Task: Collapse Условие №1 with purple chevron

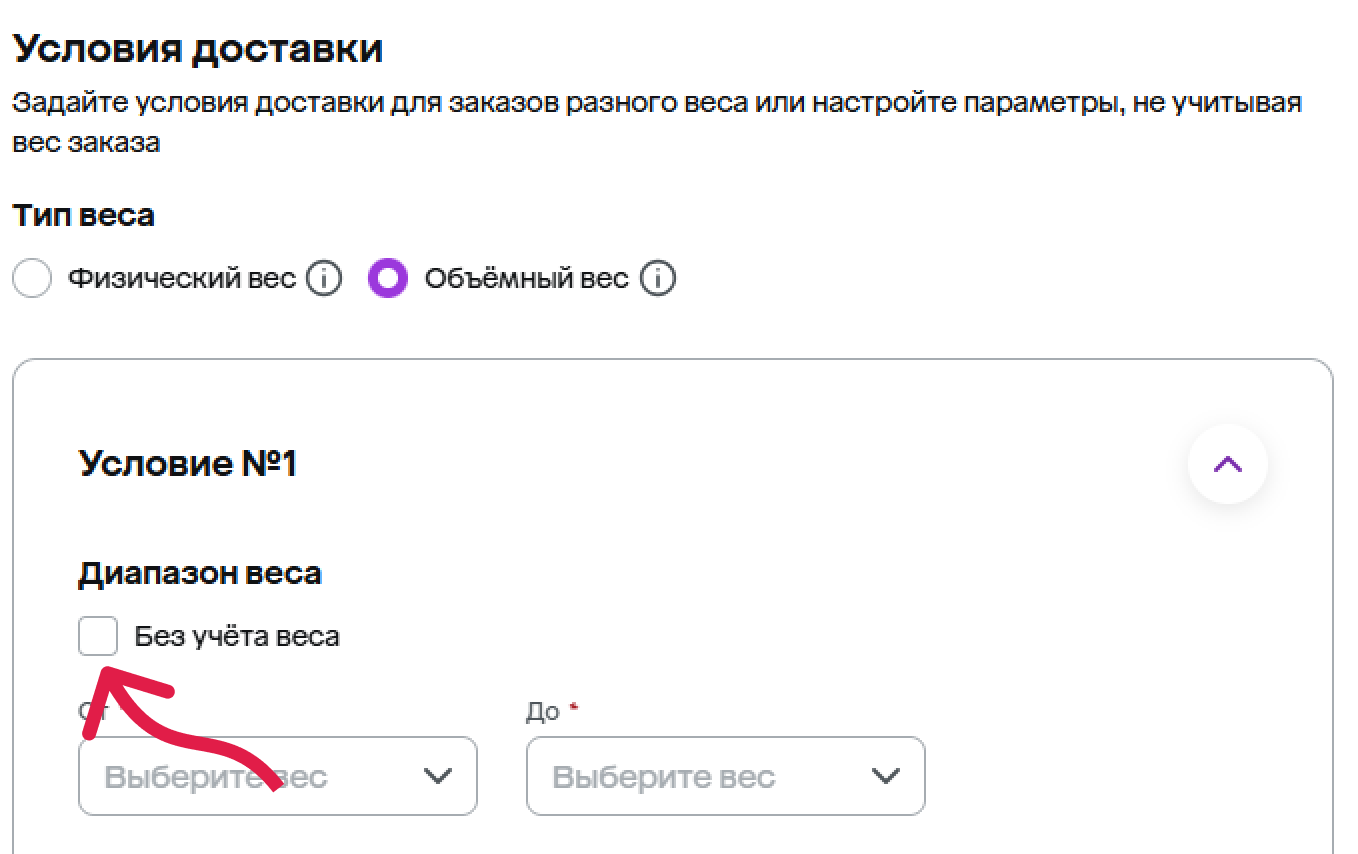Action: pyautogui.click(x=1227, y=464)
